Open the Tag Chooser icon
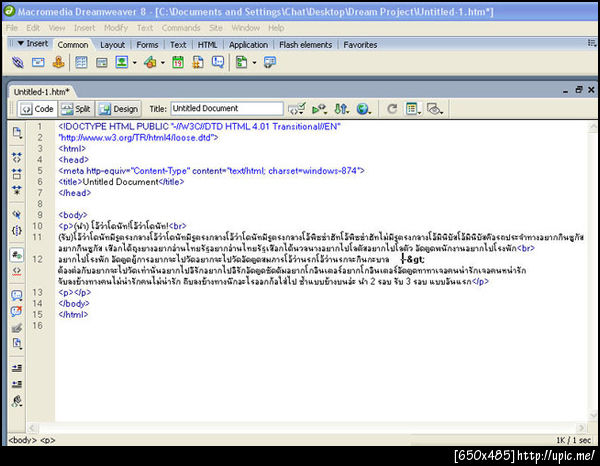Image resolution: width=600 pixels, height=466 pixels. tap(270, 62)
